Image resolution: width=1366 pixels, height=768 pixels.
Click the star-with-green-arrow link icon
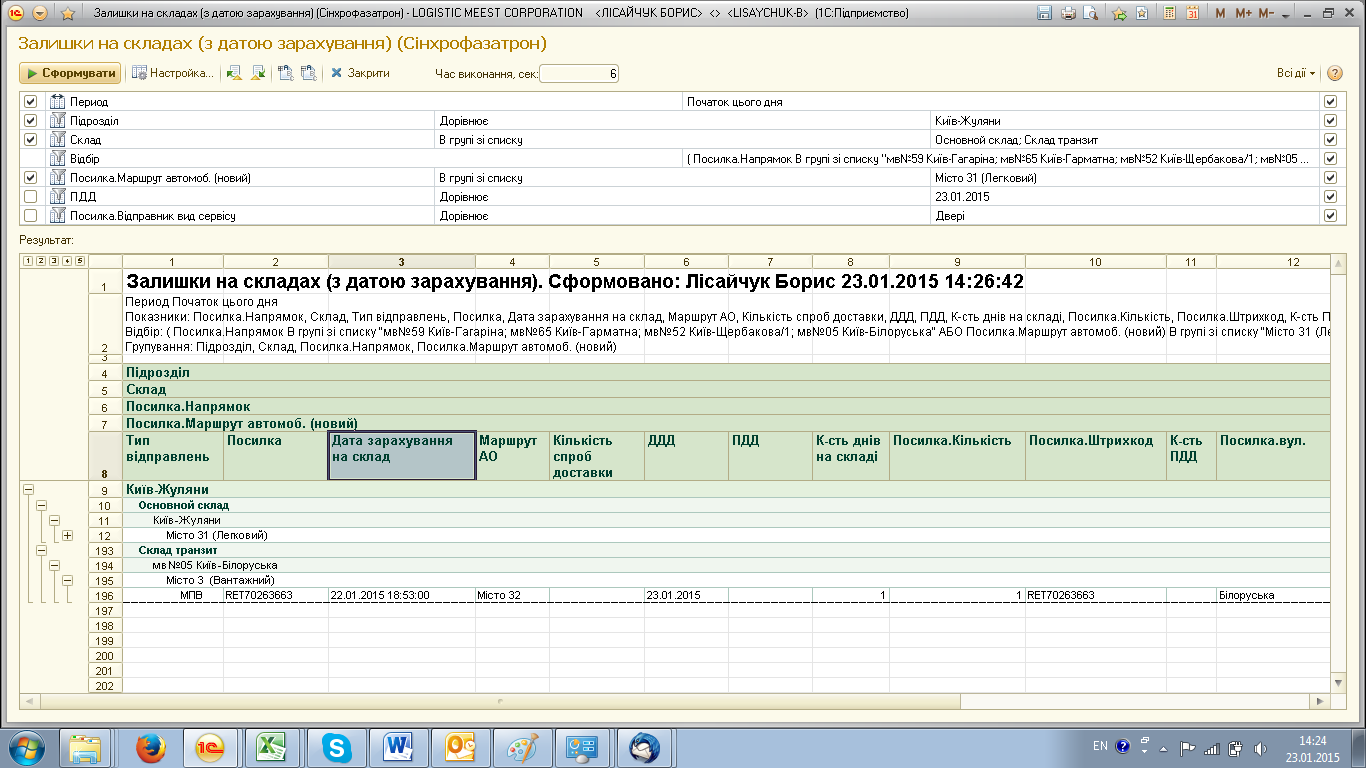[1119, 13]
